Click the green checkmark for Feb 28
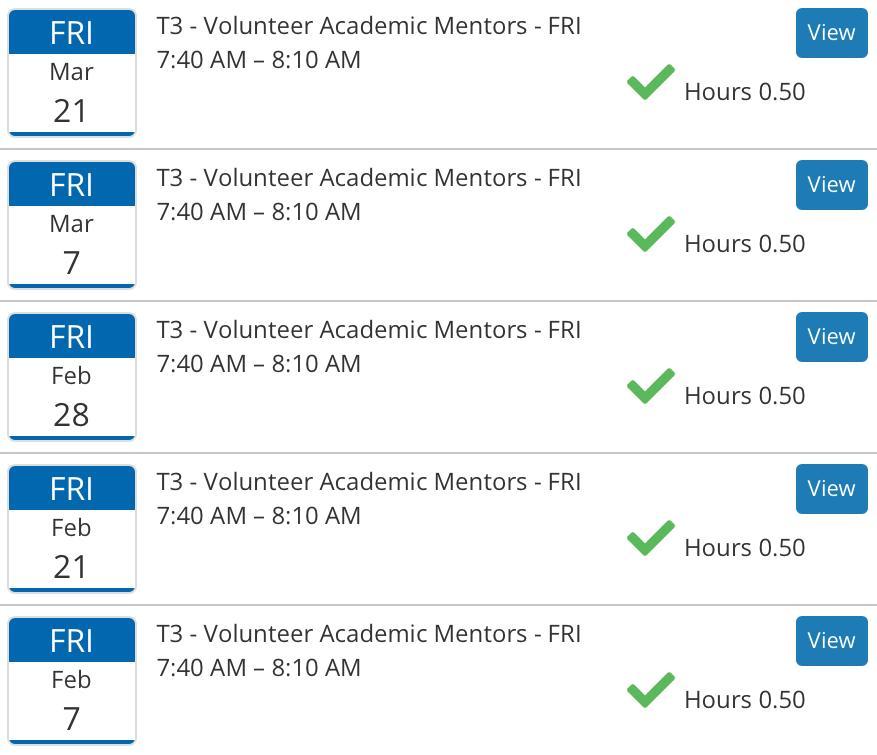The image size is (877, 755). coord(651,387)
